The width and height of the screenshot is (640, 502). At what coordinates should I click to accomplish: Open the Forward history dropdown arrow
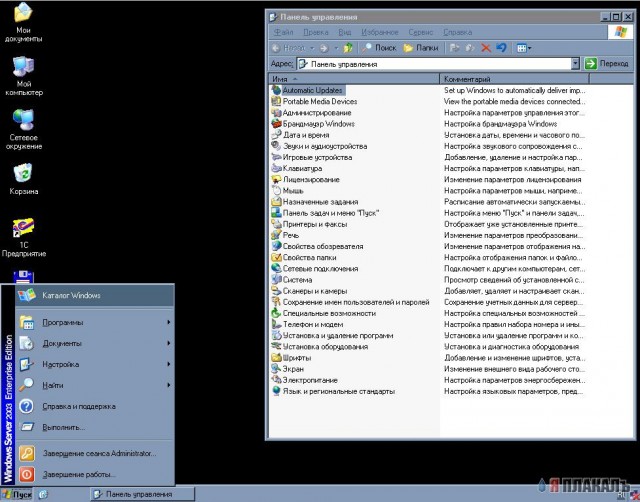pos(336,48)
